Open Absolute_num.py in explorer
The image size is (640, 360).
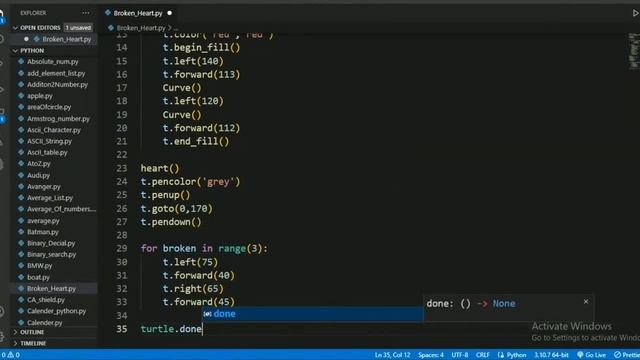[x=53, y=62]
